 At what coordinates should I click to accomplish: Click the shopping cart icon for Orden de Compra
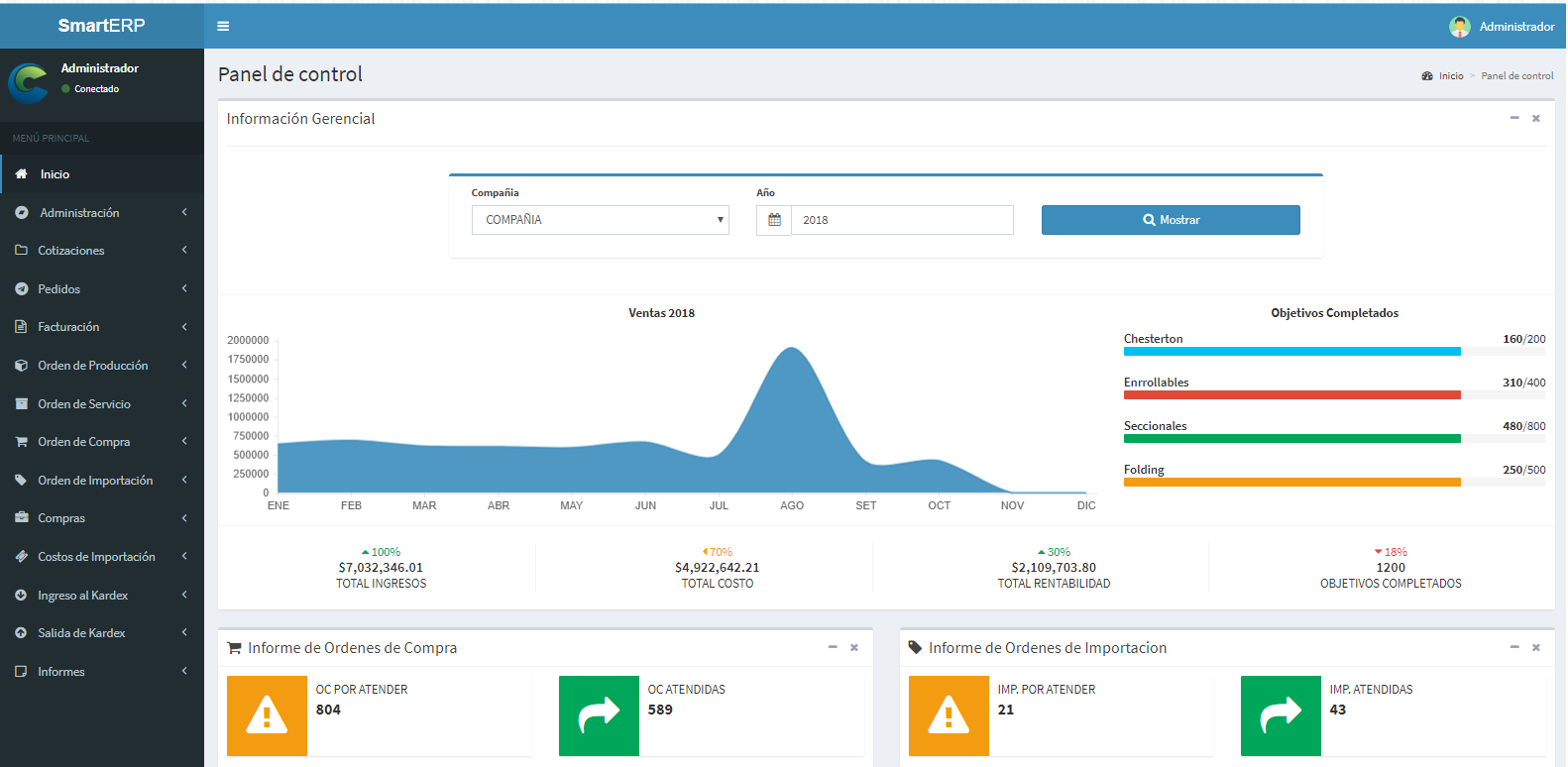click(21, 442)
